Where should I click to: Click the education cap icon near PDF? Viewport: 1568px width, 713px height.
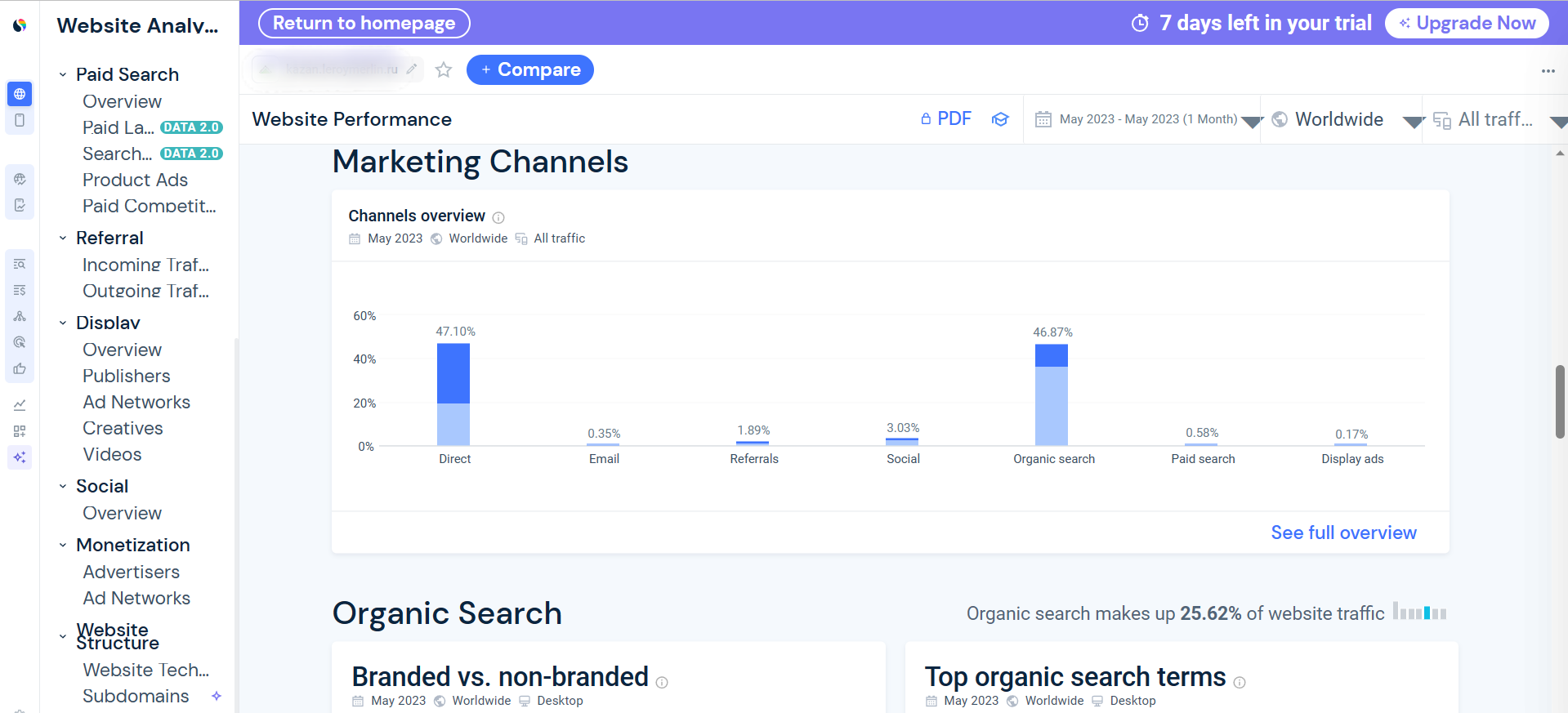(1000, 119)
